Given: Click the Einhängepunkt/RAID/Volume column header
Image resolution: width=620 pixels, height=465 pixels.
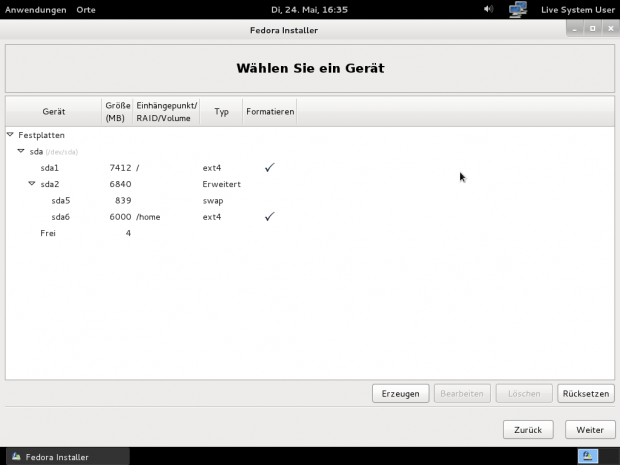Looking at the screenshot, I should coord(166,112).
